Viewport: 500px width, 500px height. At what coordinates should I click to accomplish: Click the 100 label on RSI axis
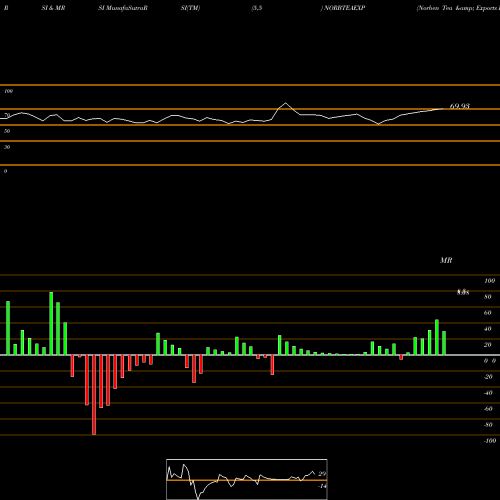click(x=8, y=91)
